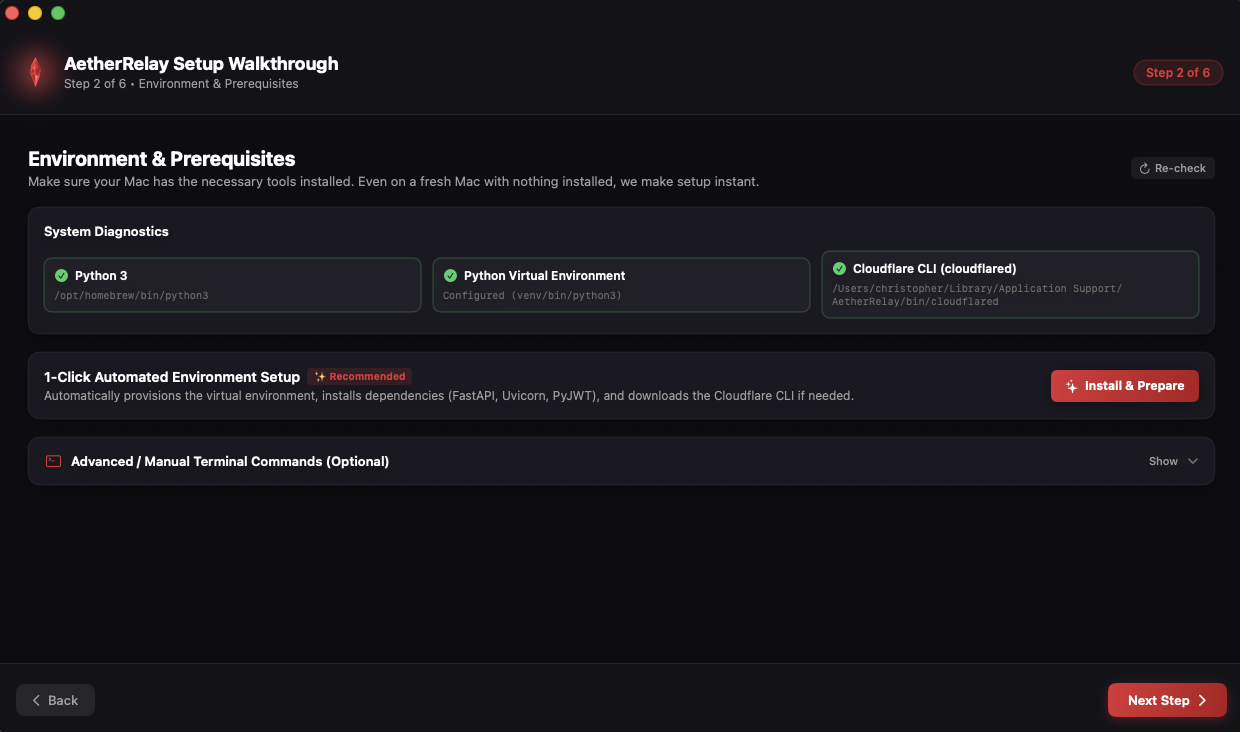
Task: Click the automatic provisioning description text
Action: (x=449, y=396)
